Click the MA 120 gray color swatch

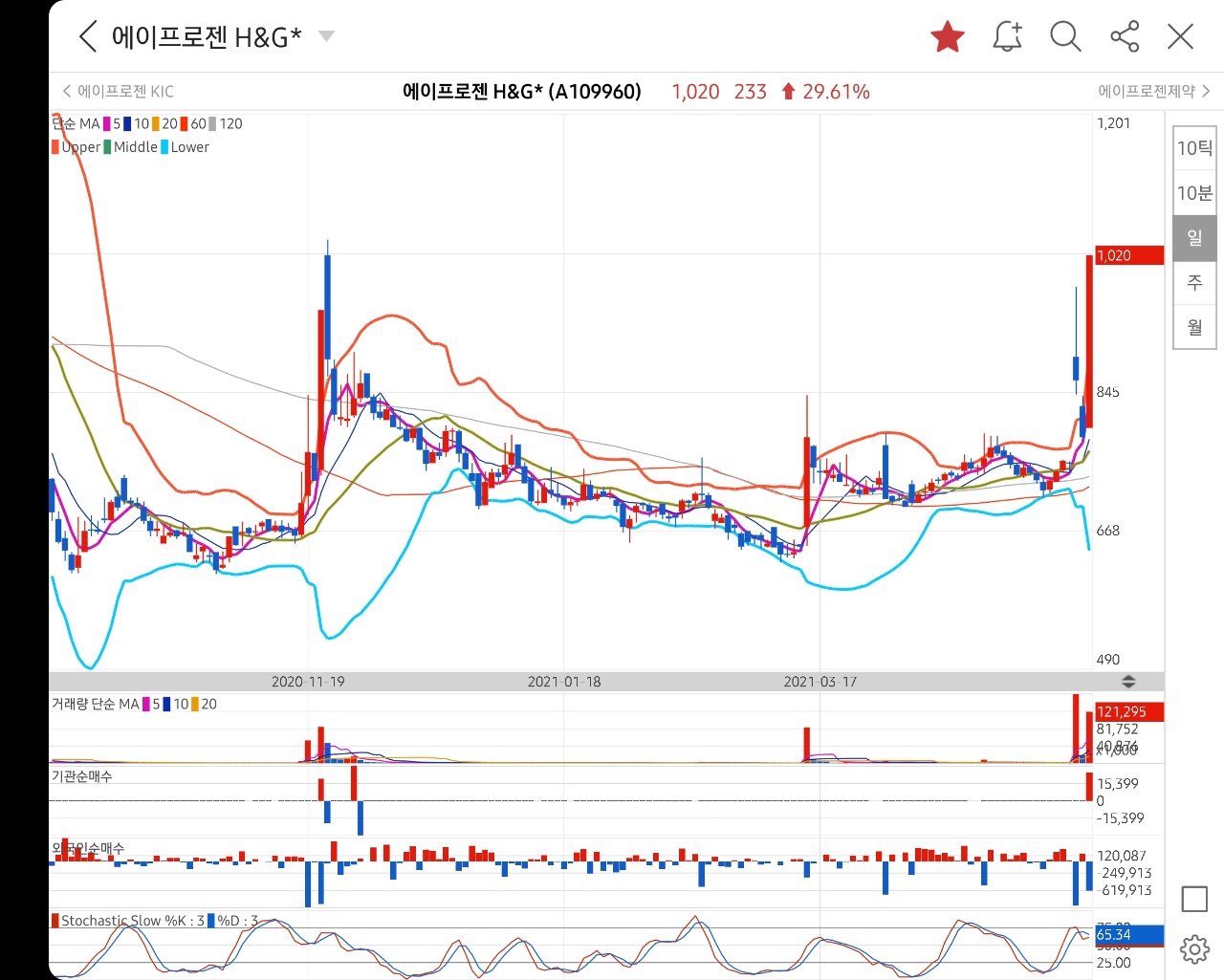coord(212,124)
